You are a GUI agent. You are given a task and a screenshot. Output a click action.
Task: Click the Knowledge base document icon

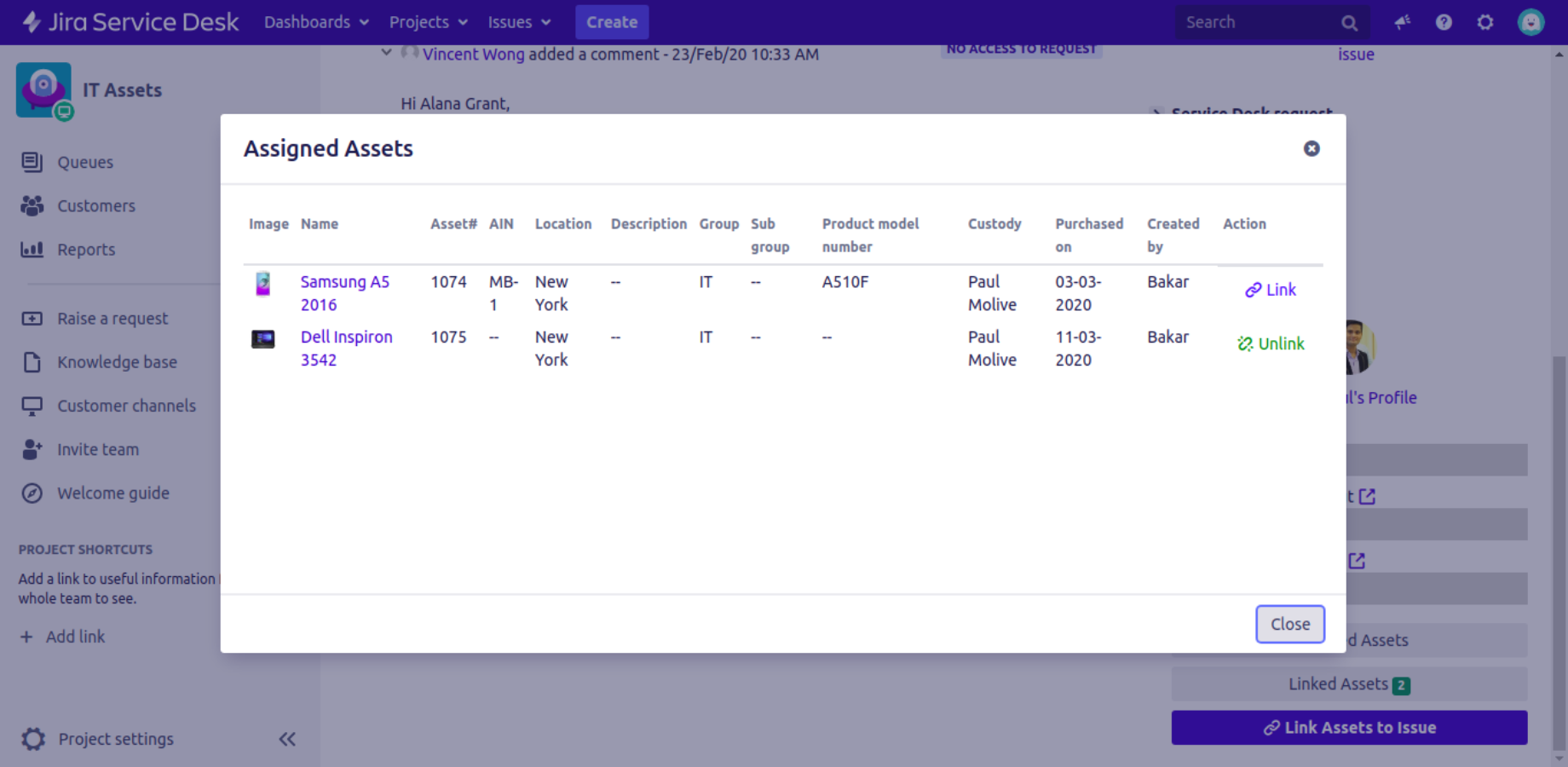(32, 361)
